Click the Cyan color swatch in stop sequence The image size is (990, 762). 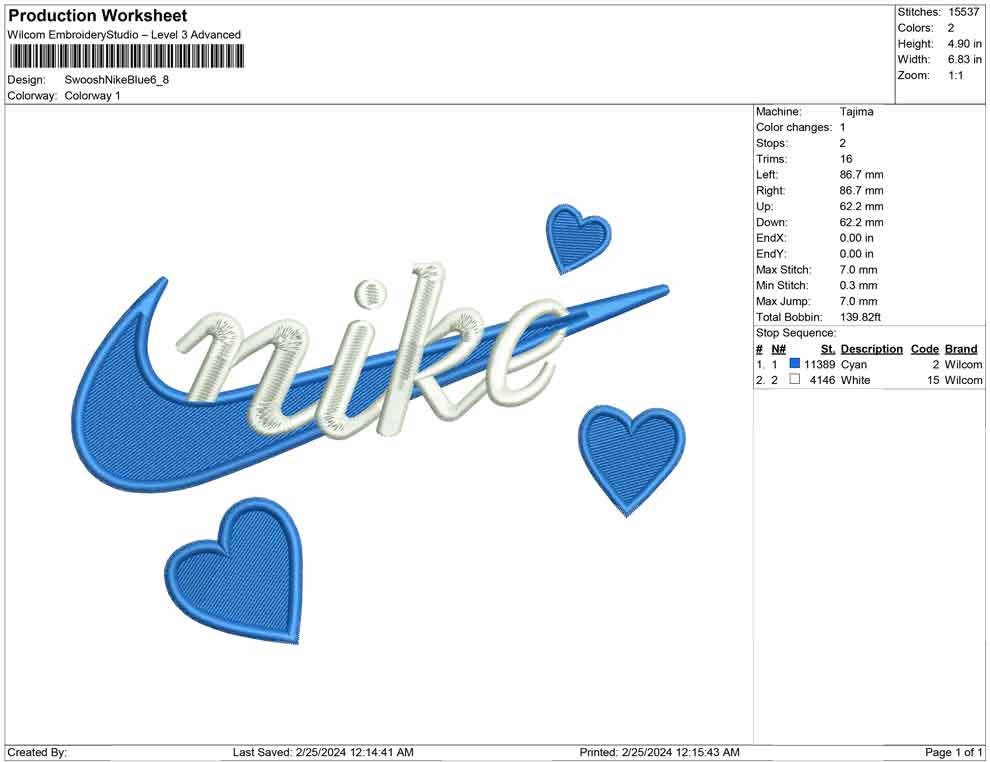(794, 364)
